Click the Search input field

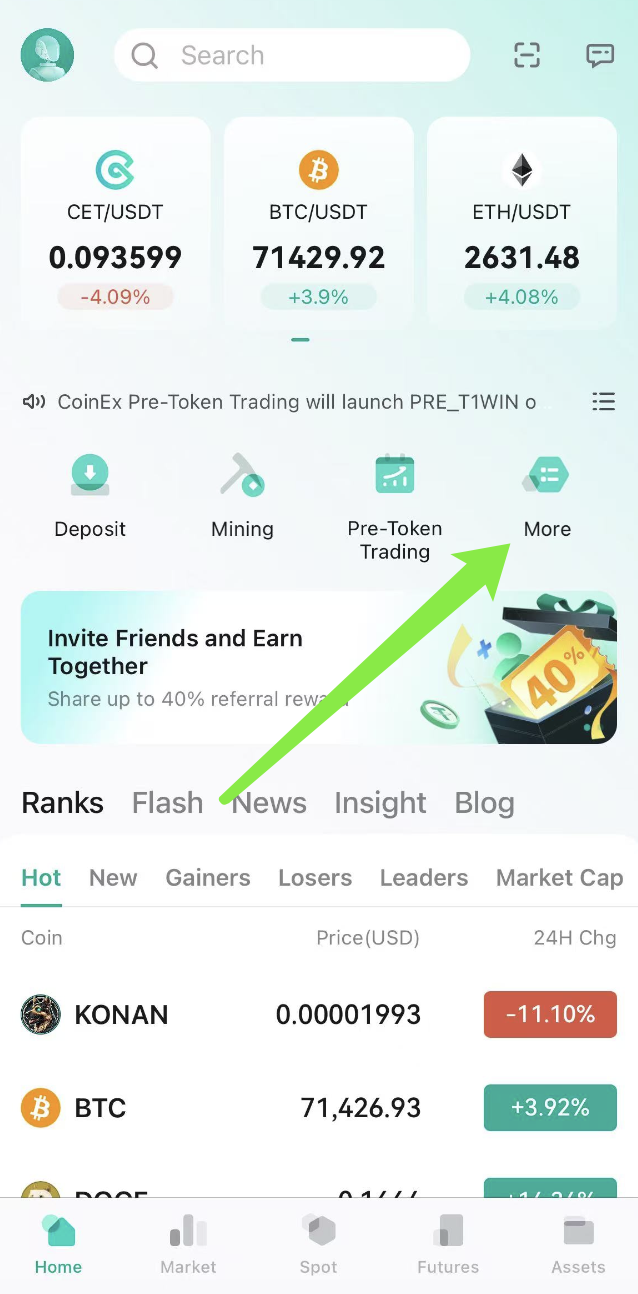[x=292, y=55]
